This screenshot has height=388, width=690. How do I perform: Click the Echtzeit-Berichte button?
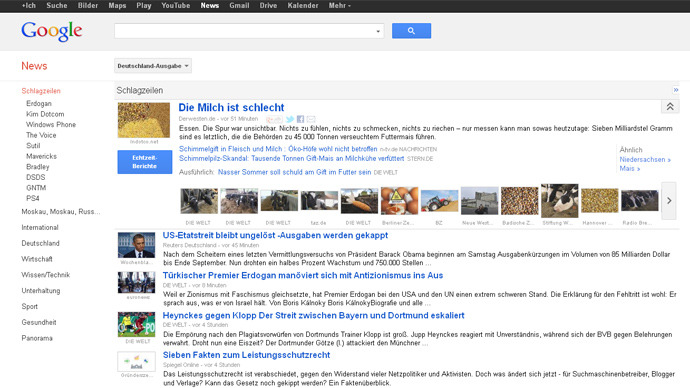tap(145, 162)
